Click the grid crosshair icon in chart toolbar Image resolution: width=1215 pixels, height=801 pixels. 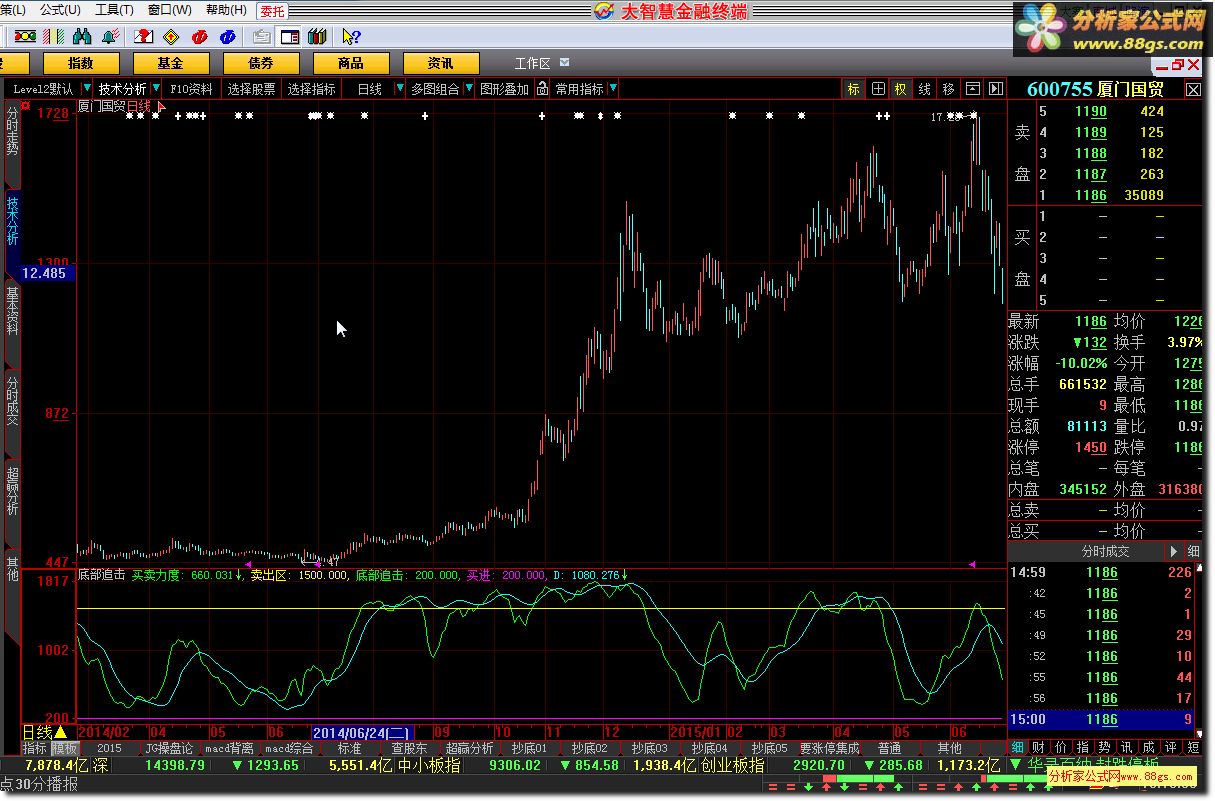coord(878,89)
